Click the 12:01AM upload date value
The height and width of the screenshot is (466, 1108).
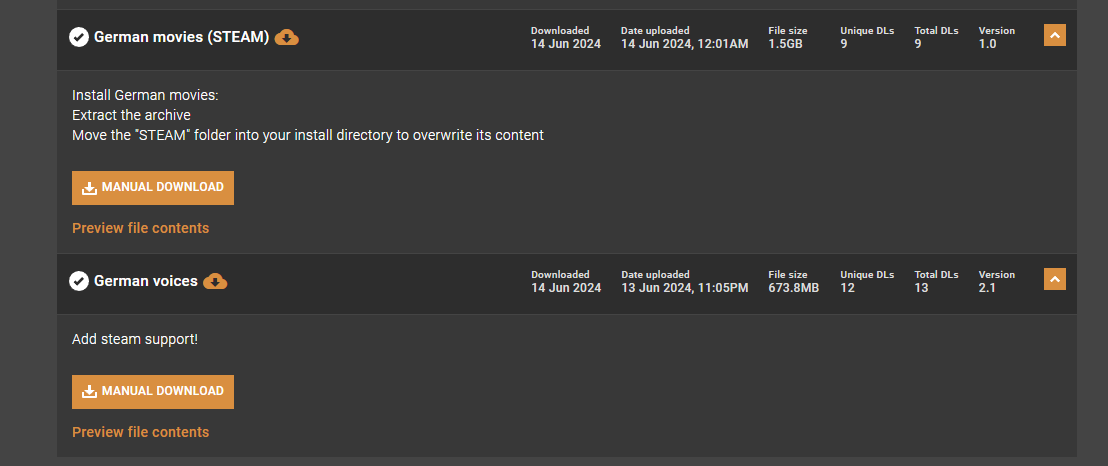point(684,44)
